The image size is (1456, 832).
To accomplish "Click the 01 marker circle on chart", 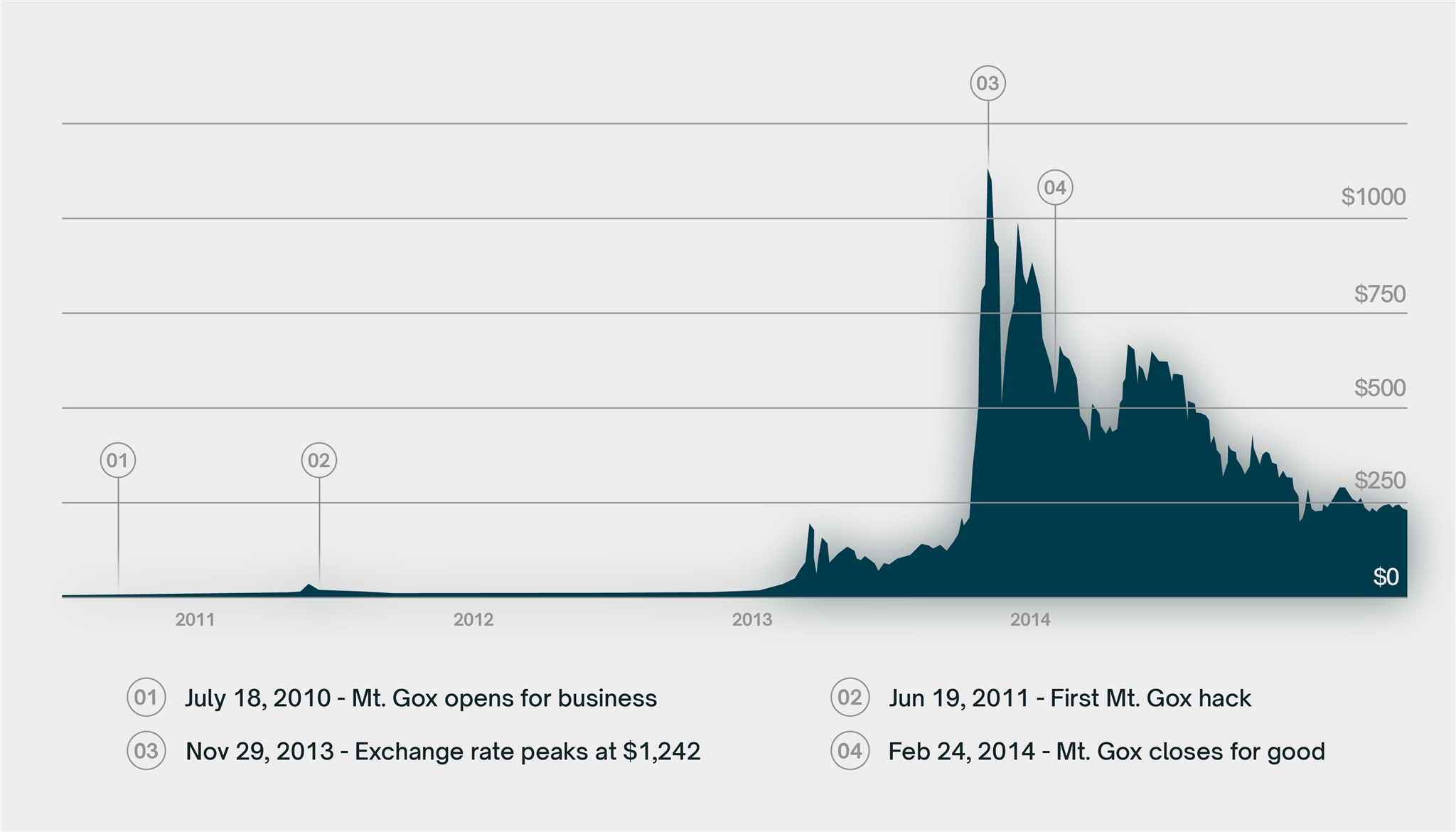I will pyautogui.click(x=117, y=461).
